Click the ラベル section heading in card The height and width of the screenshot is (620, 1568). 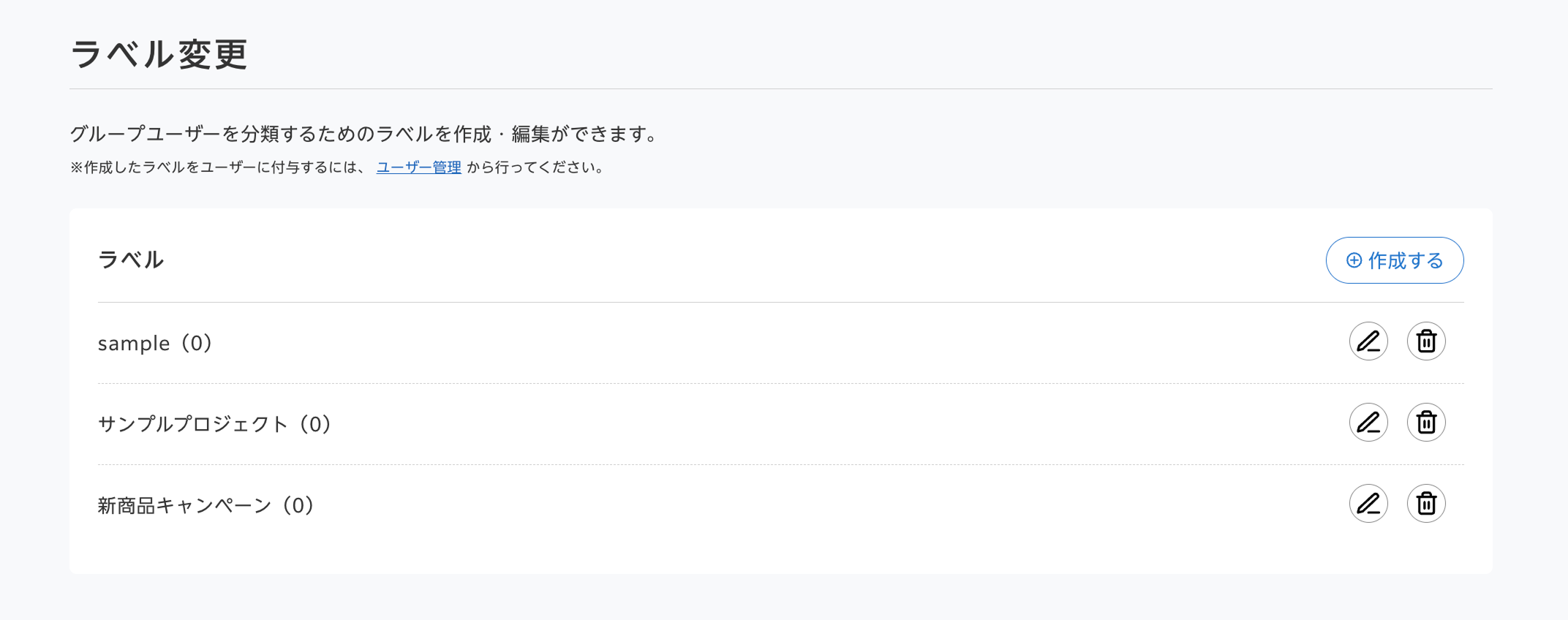coord(131,260)
